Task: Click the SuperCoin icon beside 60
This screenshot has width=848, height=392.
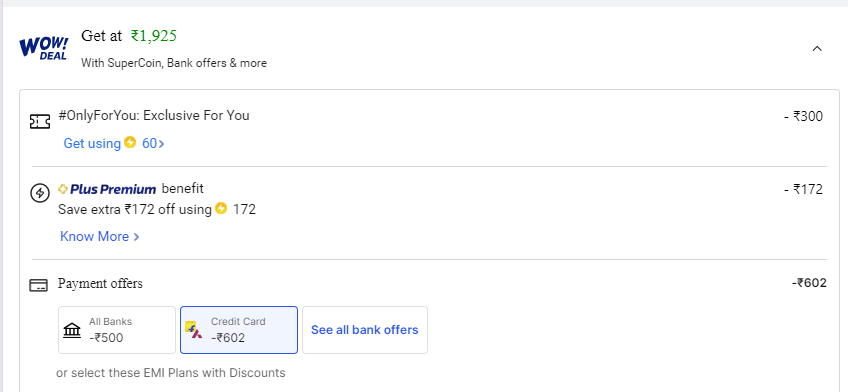Action: point(130,142)
